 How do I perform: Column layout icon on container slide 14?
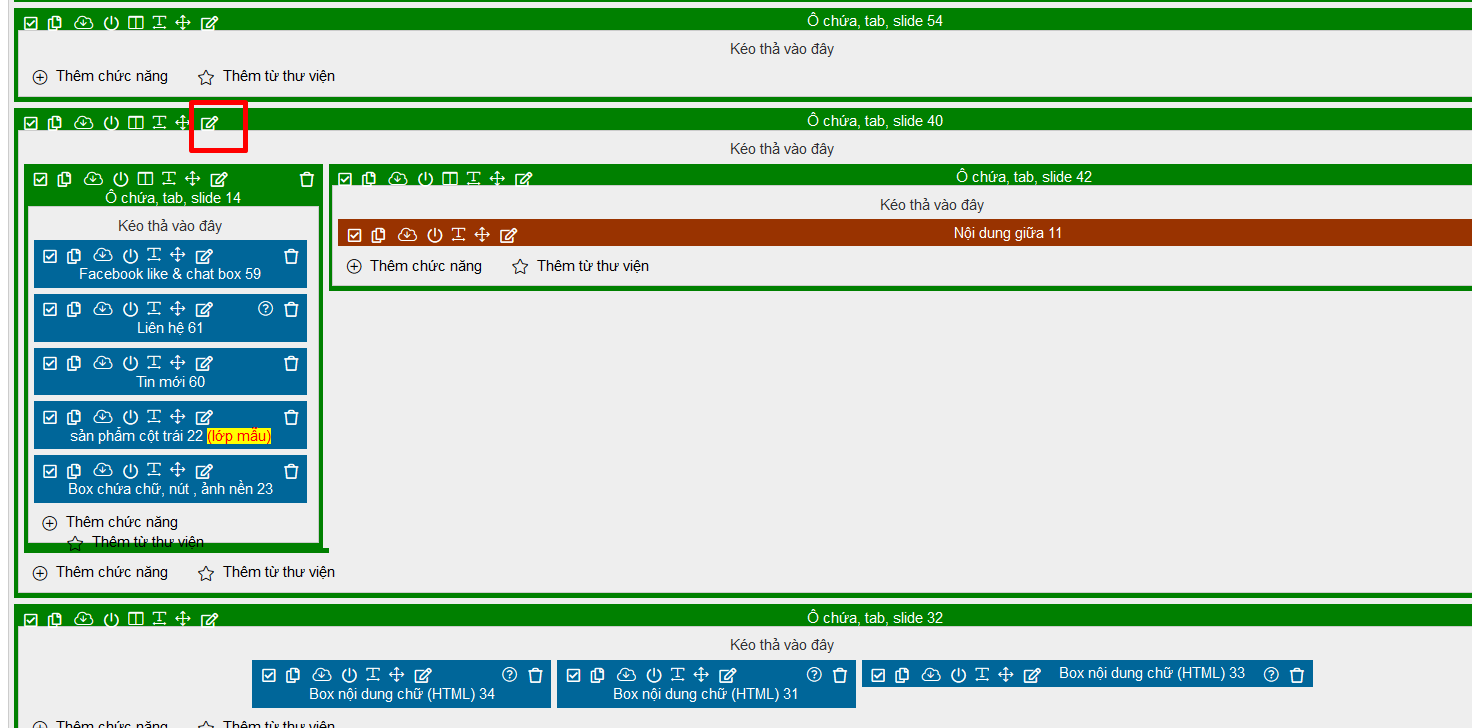(146, 179)
